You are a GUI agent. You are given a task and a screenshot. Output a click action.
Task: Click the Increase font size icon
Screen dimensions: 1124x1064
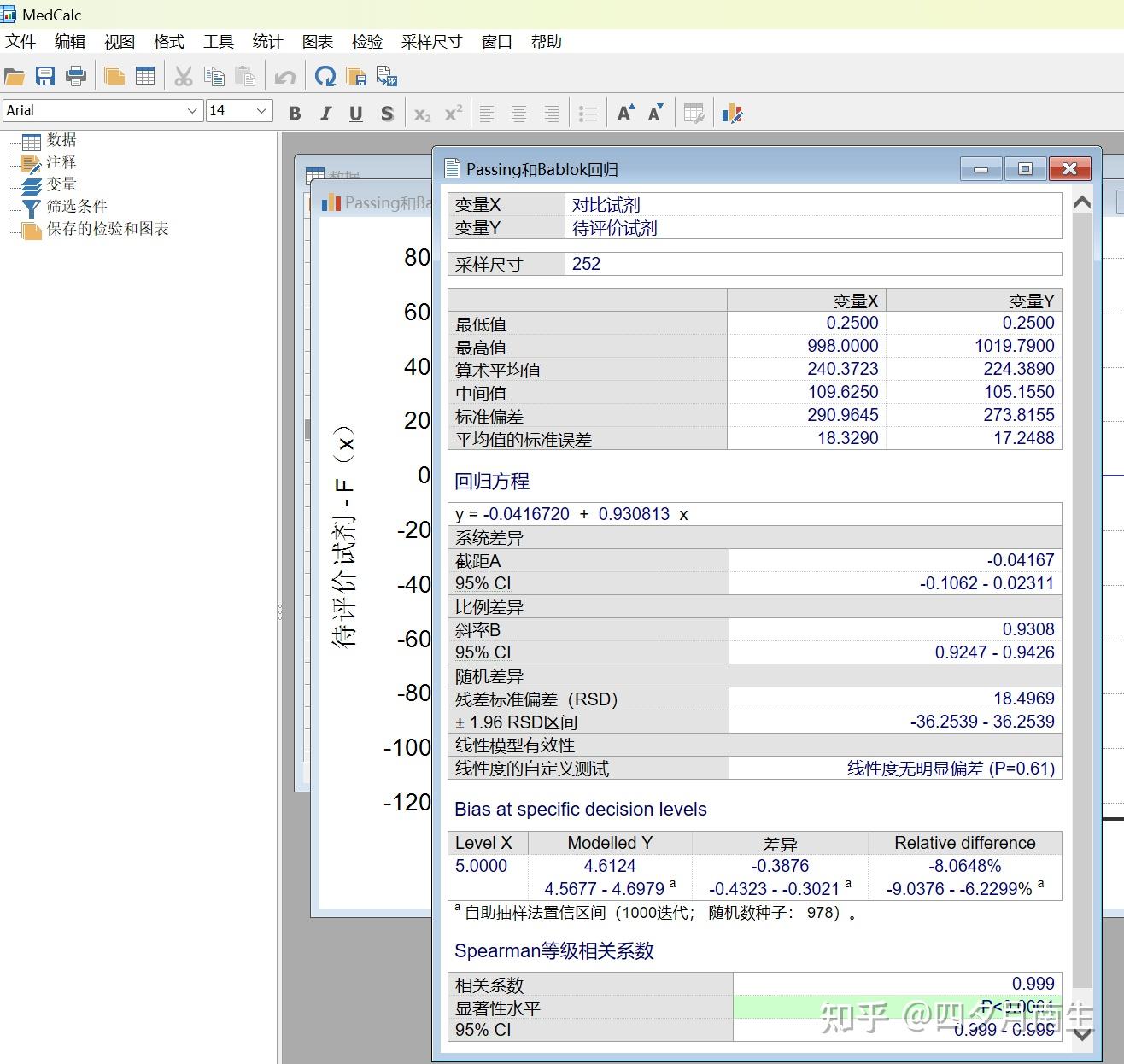[625, 113]
